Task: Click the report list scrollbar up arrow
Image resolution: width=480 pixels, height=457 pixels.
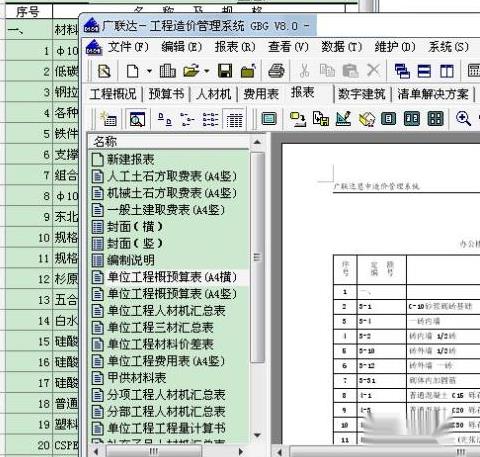Action: [x=257, y=142]
